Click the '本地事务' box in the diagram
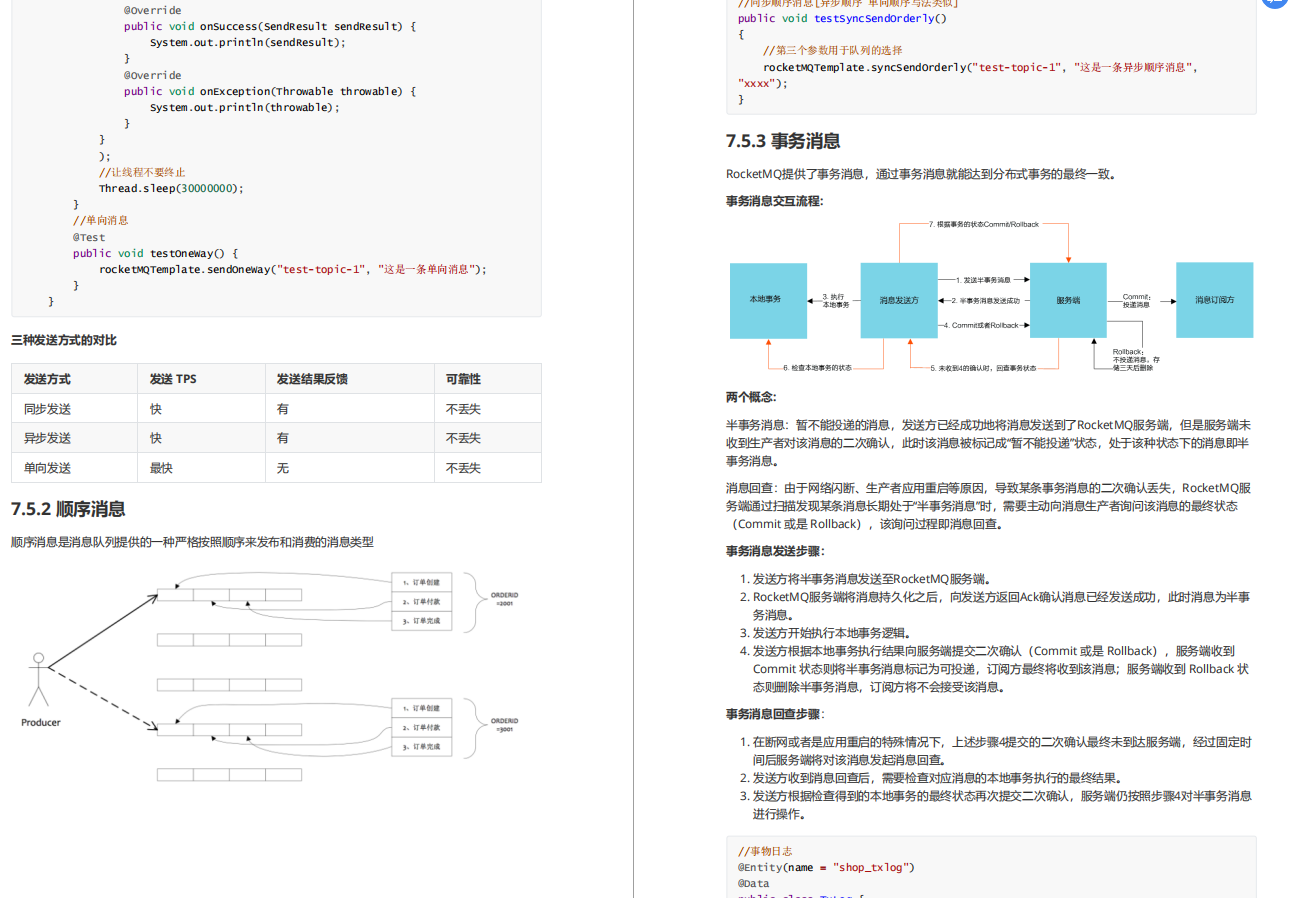1289x898 pixels. [x=768, y=300]
